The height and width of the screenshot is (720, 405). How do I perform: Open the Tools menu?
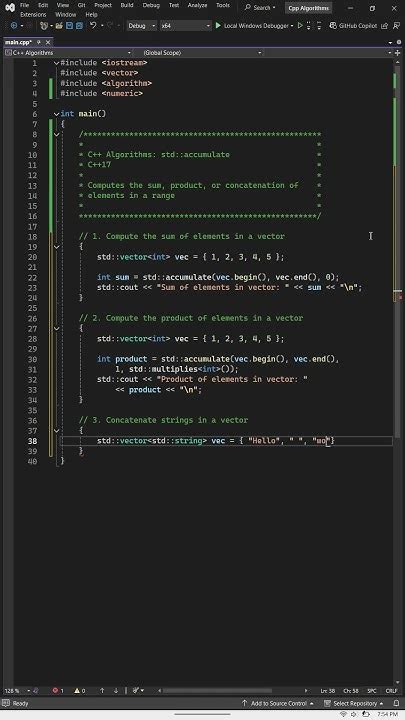tap(223, 5)
